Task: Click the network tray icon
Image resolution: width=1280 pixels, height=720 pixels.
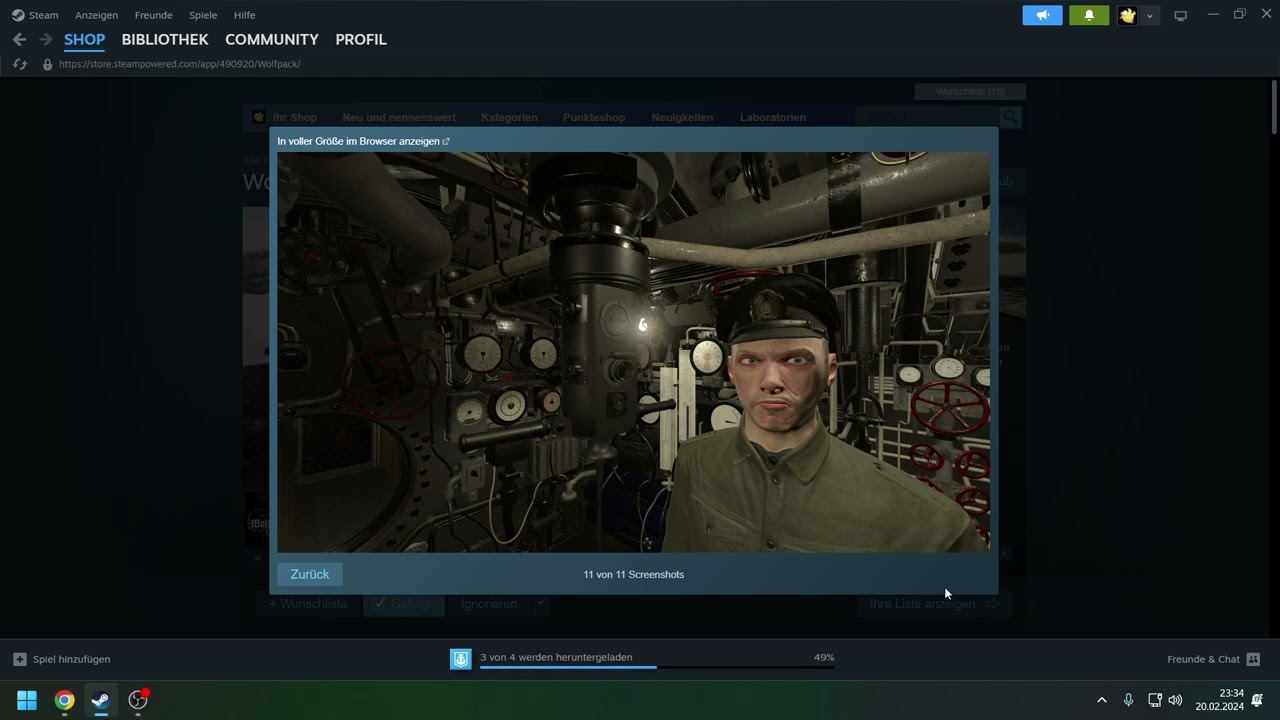Action: 1154,700
